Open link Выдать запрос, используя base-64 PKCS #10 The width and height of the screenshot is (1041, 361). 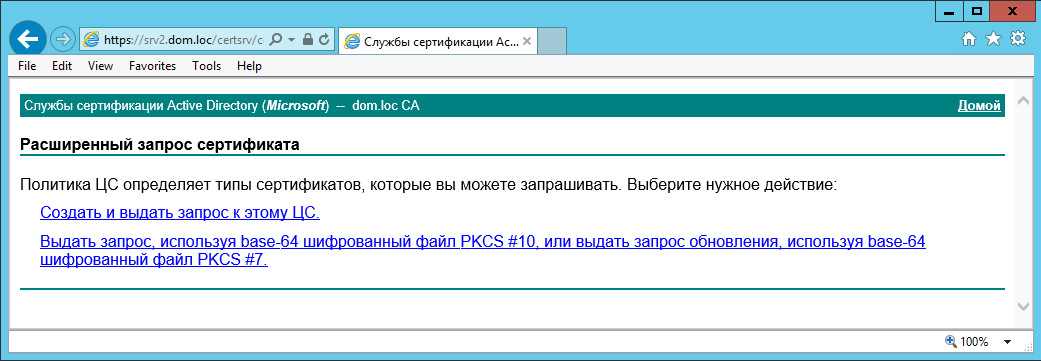point(483,251)
